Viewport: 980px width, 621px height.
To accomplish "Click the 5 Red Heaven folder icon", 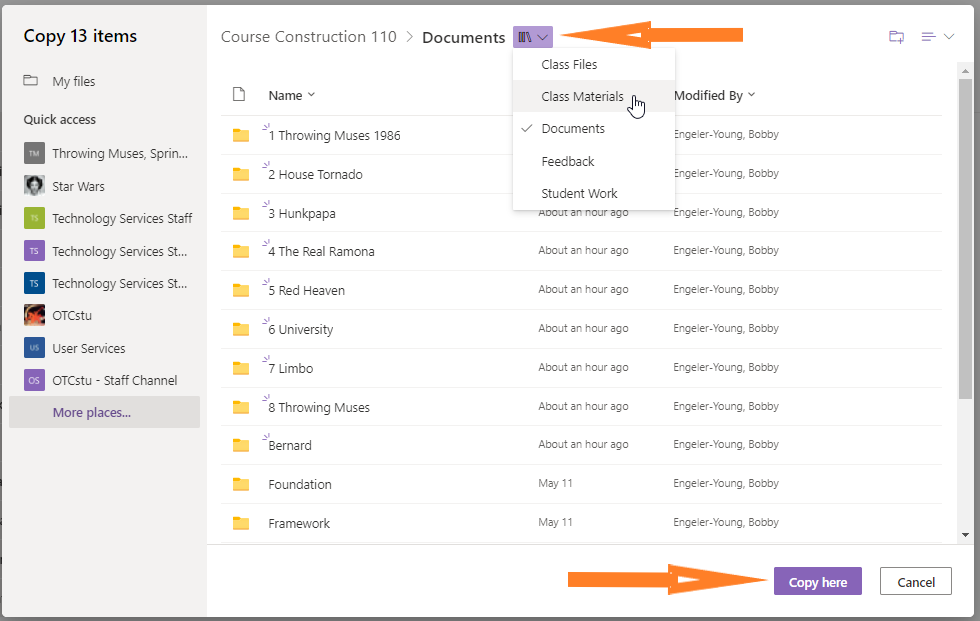I will coord(241,290).
